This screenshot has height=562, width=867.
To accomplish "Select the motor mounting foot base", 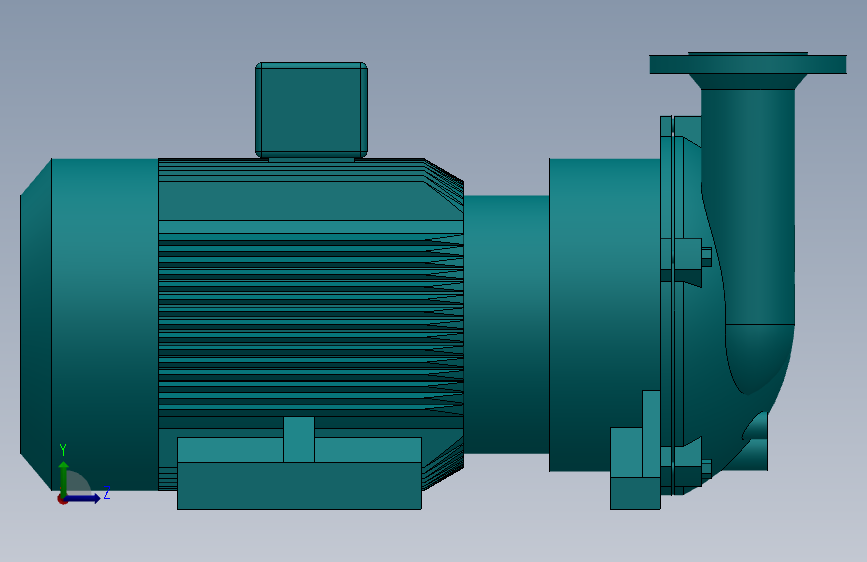I will 299,485.
